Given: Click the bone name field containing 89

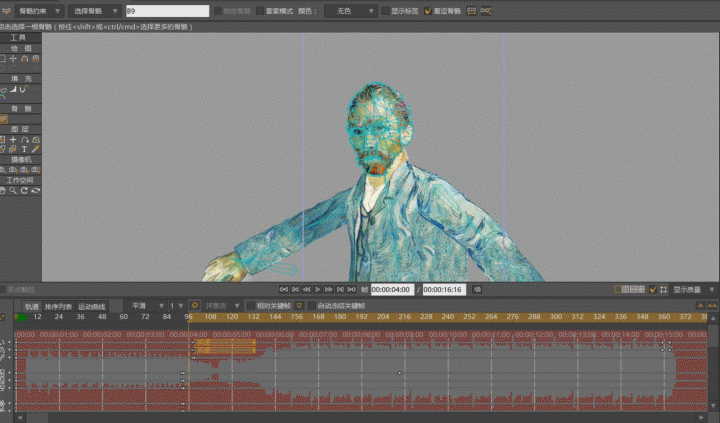Looking at the screenshot, I should (x=167, y=11).
